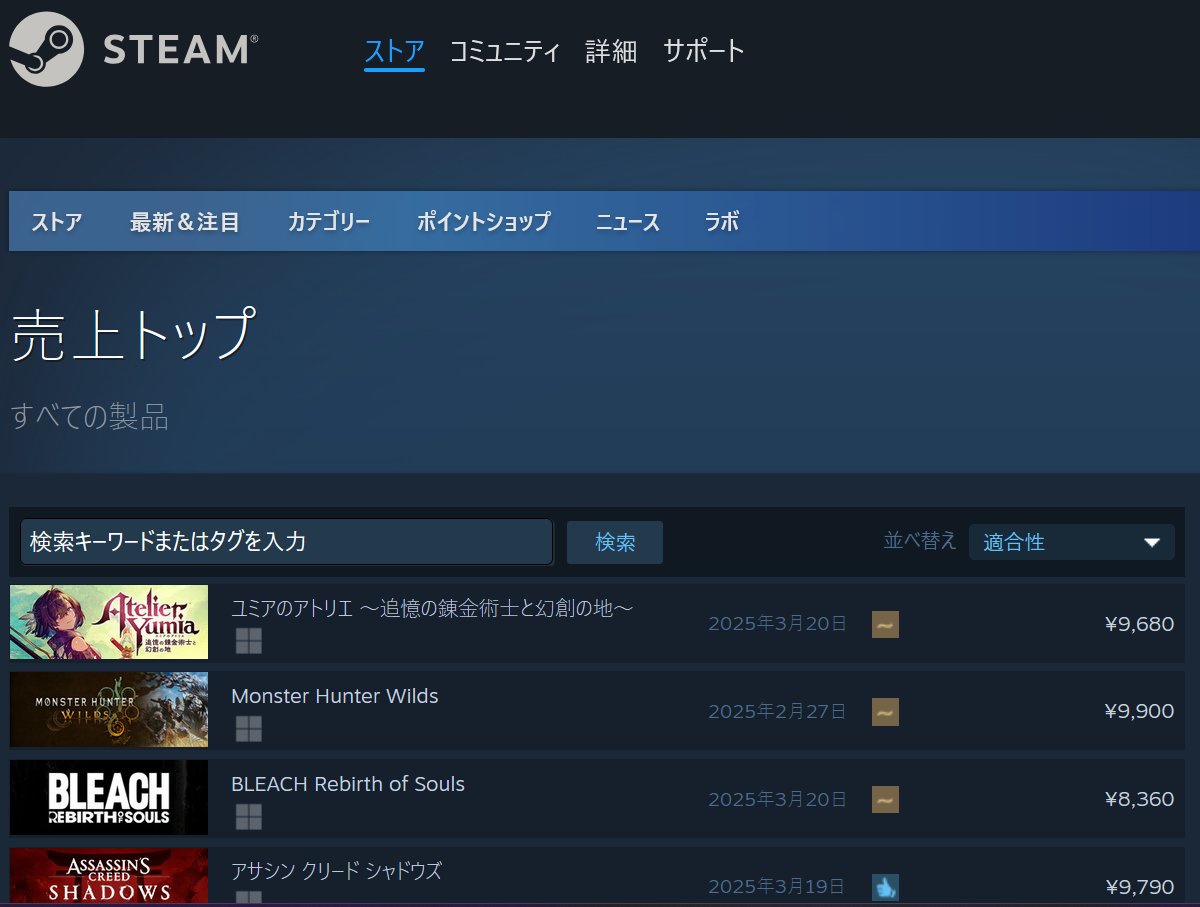Screen dimensions: 1200x907
Task: Click the ¥9,790 price
Action: pyautogui.click(x=1139, y=886)
